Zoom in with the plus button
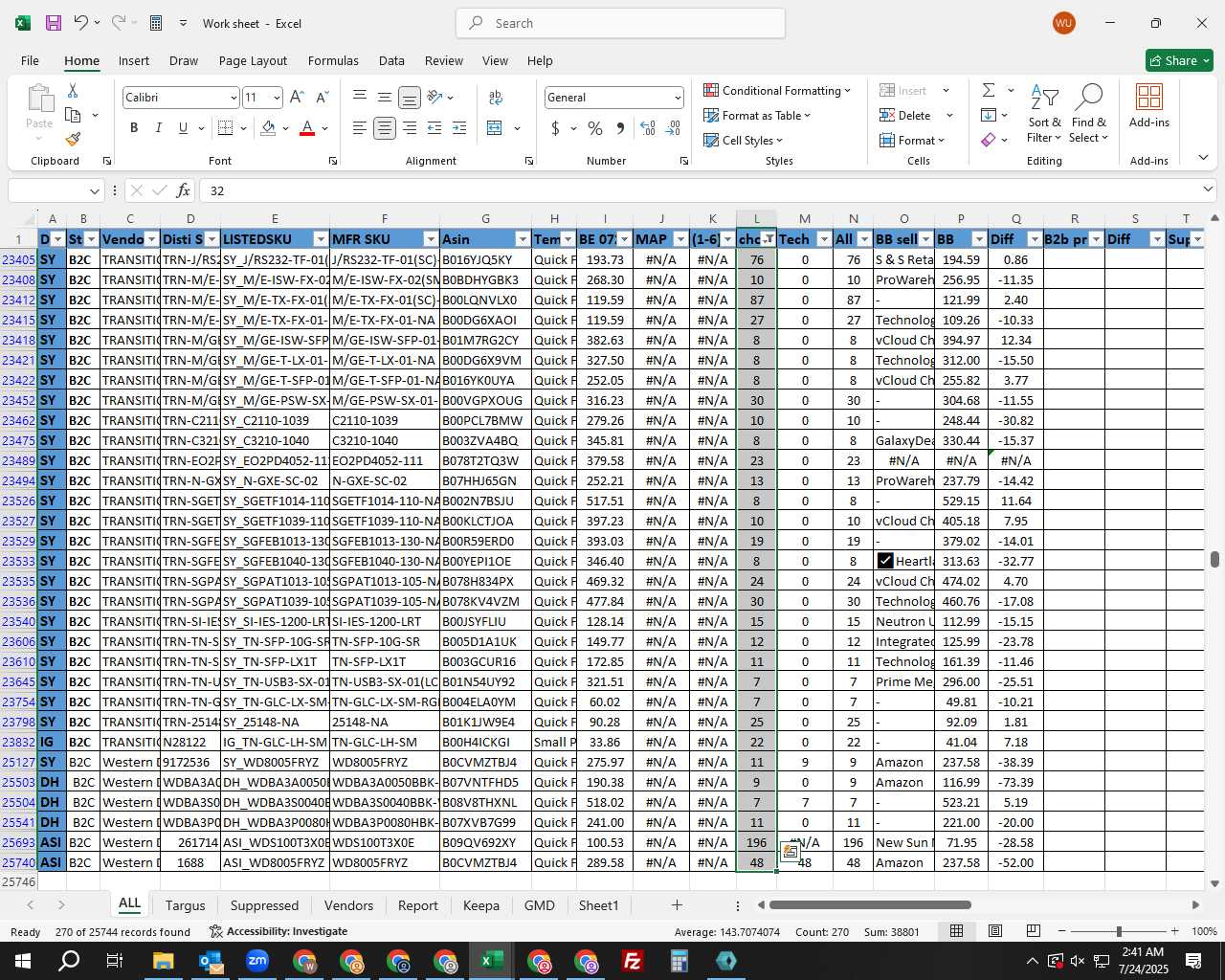 [x=1174, y=931]
